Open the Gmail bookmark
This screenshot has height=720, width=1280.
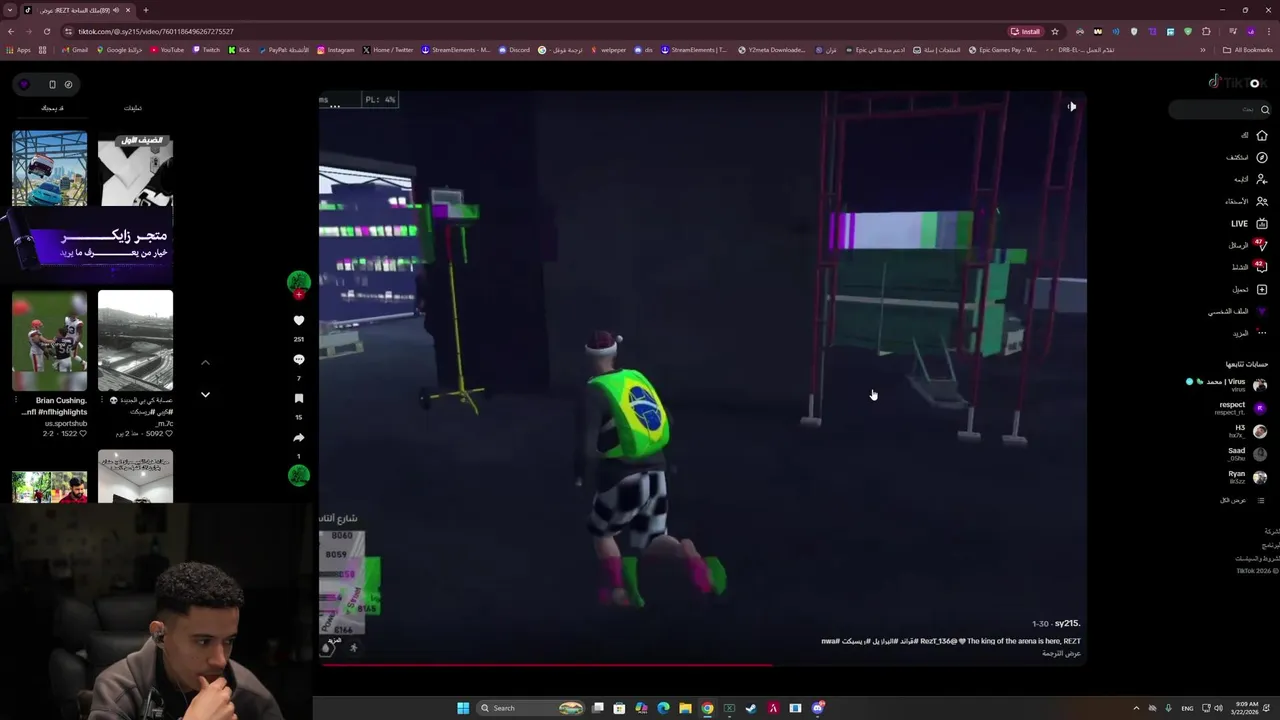75,50
